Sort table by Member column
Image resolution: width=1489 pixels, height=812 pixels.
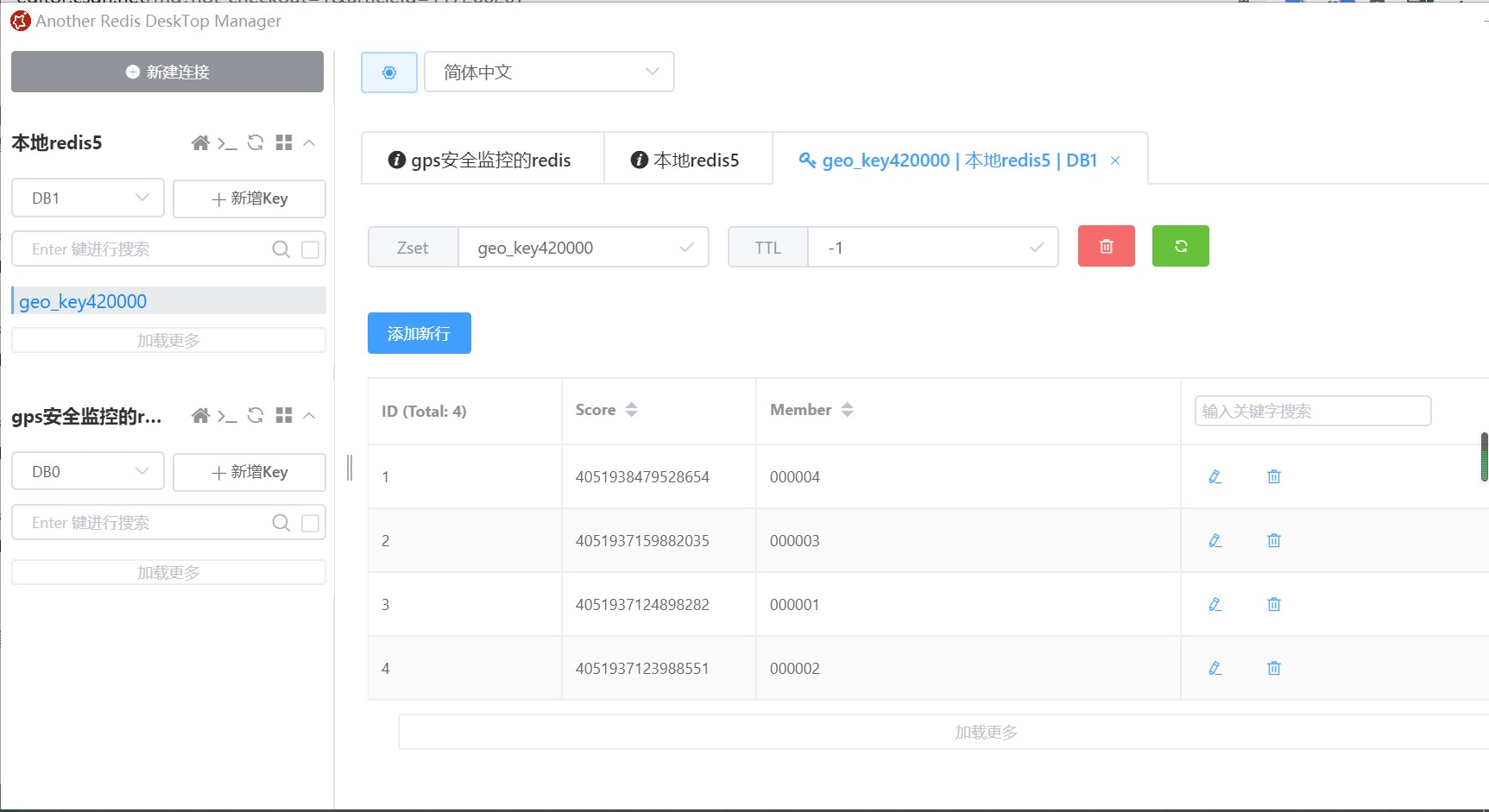pos(848,410)
